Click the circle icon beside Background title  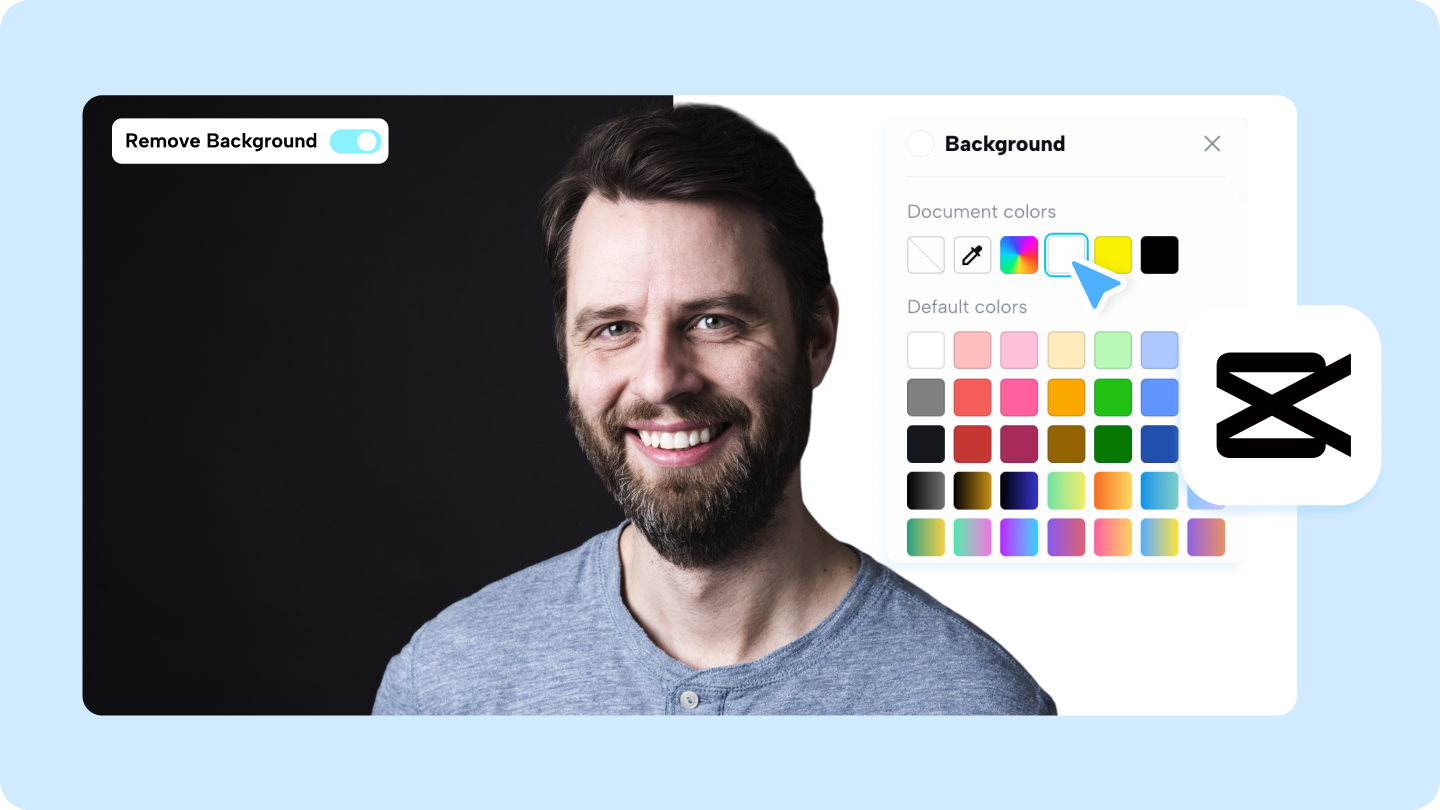(920, 144)
